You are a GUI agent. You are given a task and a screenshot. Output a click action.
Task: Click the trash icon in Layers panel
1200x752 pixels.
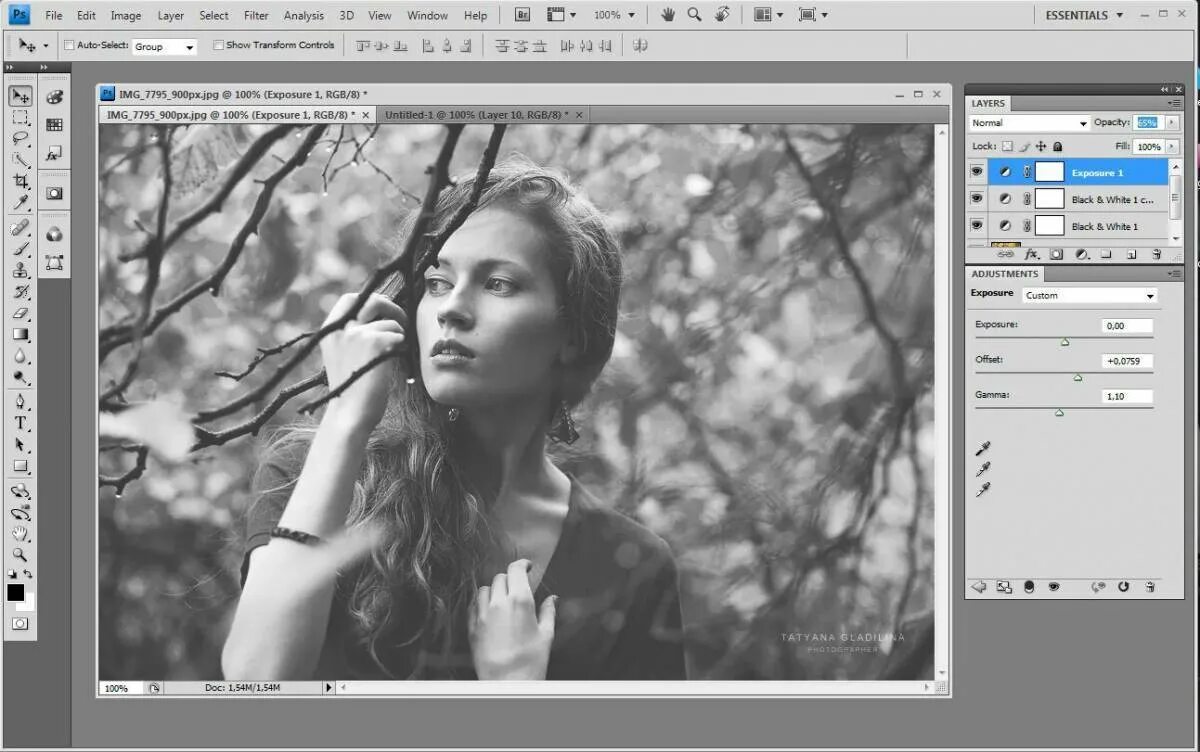(1157, 255)
